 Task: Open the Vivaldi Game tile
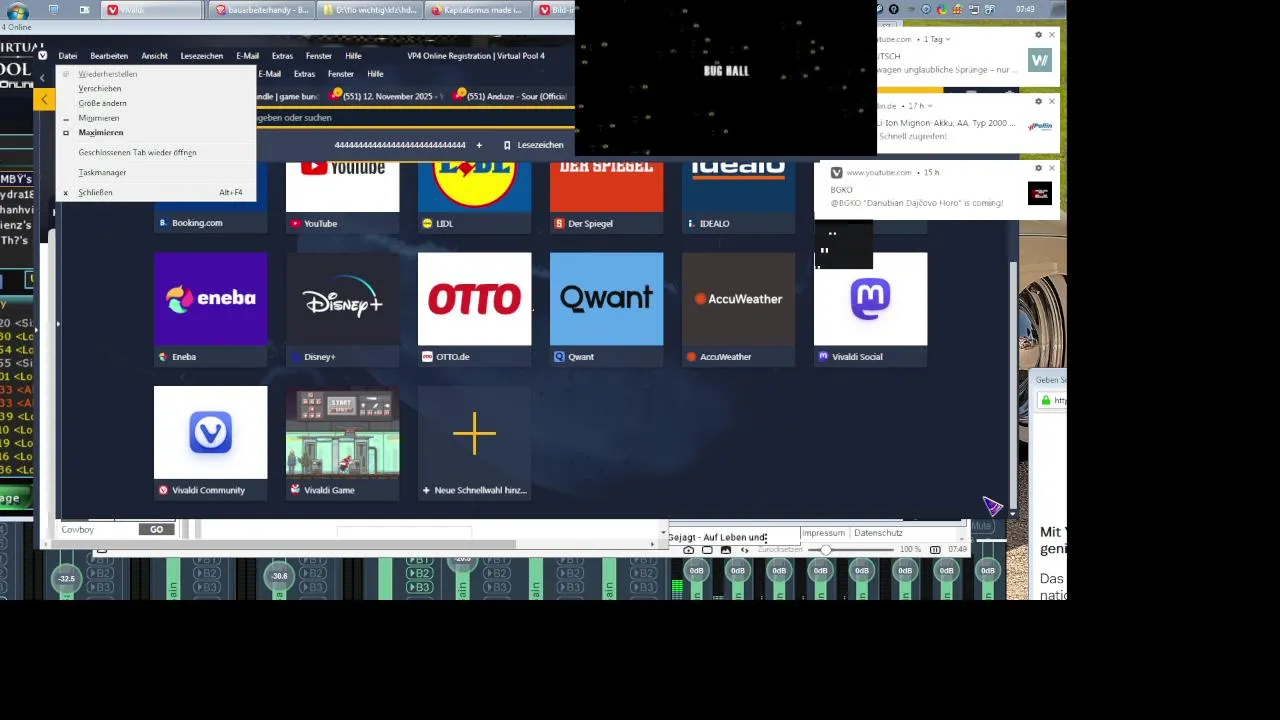tap(342, 442)
